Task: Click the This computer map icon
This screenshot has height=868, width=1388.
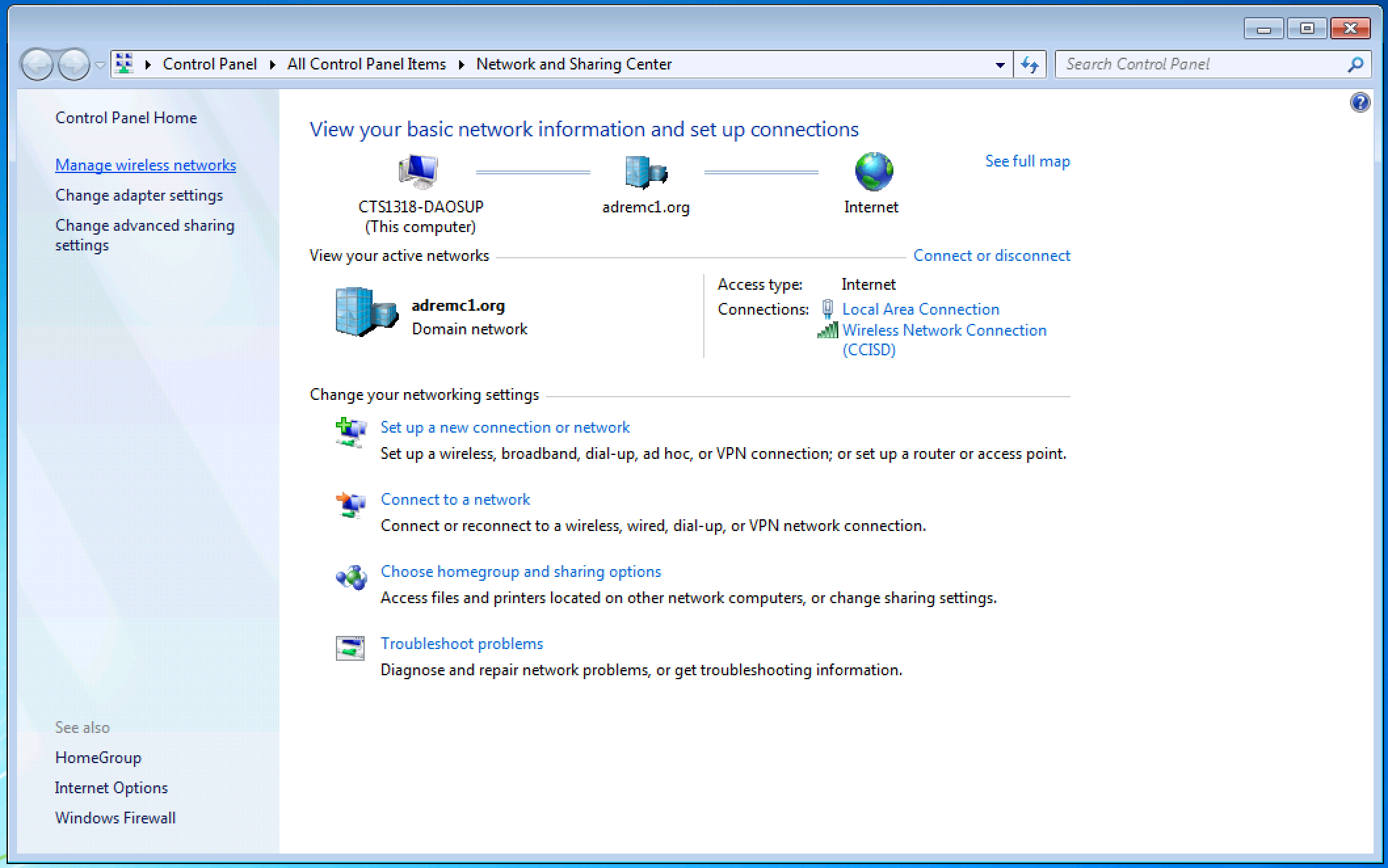Action: pyautogui.click(x=418, y=170)
